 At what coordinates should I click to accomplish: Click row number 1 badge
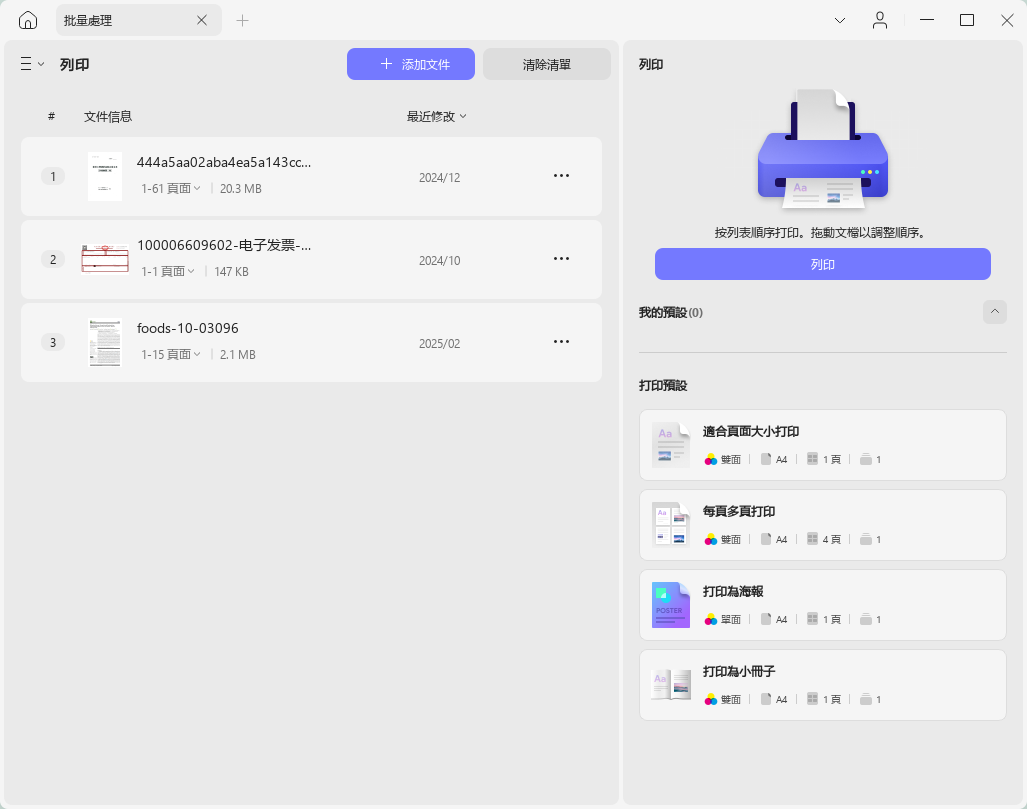[53, 176]
